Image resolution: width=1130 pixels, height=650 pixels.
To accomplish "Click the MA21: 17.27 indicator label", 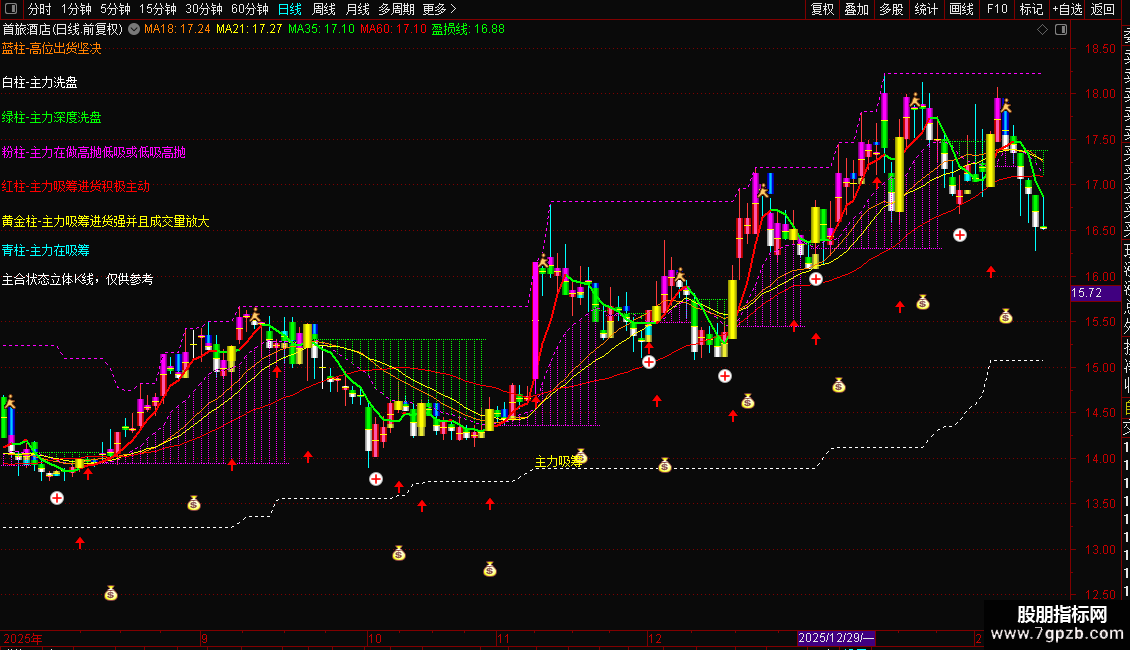I will coord(249,30).
